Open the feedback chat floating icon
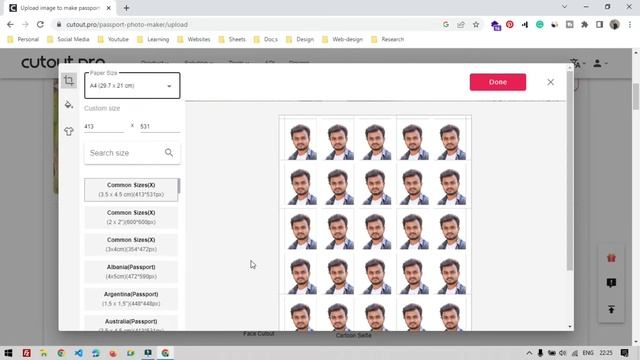This screenshot has height=360, width=640. coord(611,283)
